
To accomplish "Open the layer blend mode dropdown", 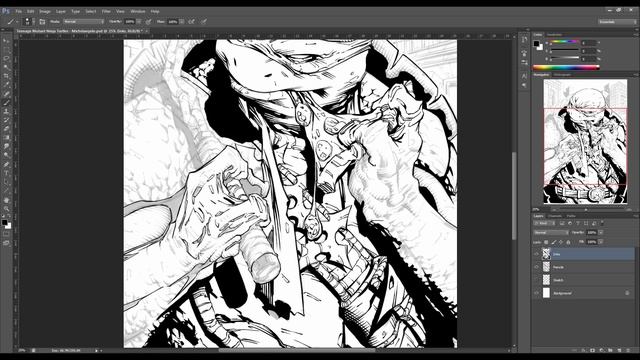I will click(x=551, y=233).
